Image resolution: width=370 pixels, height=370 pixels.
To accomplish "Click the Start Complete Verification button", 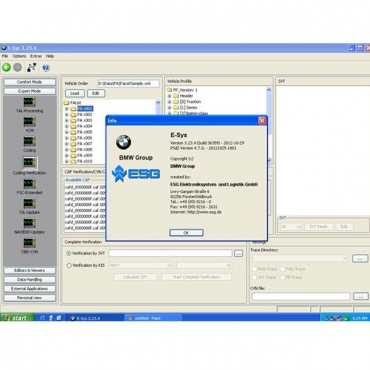I will [x=196, y=277].
